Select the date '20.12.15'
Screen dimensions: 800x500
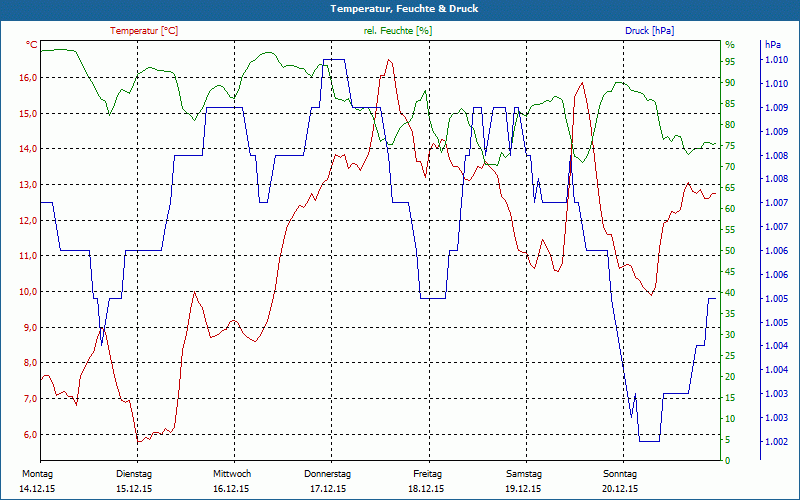click(x=620, y=489)
